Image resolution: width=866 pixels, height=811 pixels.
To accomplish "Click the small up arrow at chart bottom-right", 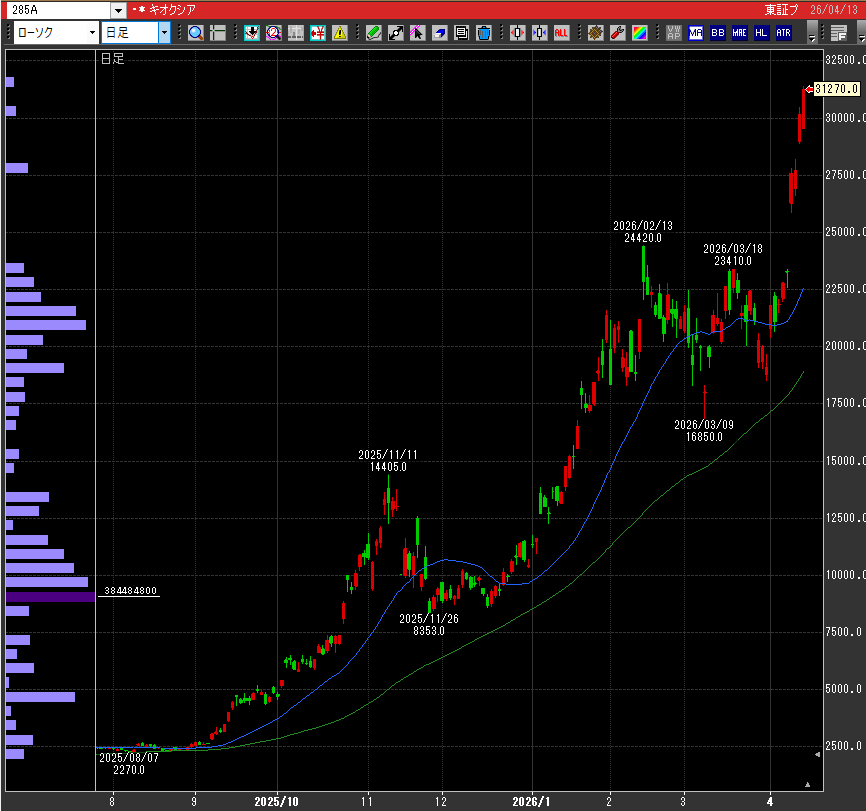I will tap(807, 784).
